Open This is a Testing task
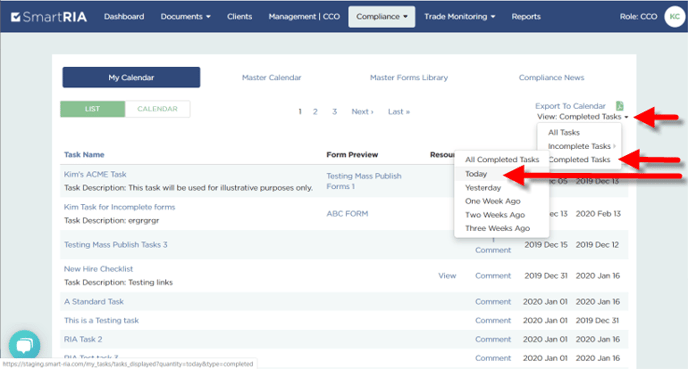The height and width of the screenshot is (369, 688). [x=101, y=321]
